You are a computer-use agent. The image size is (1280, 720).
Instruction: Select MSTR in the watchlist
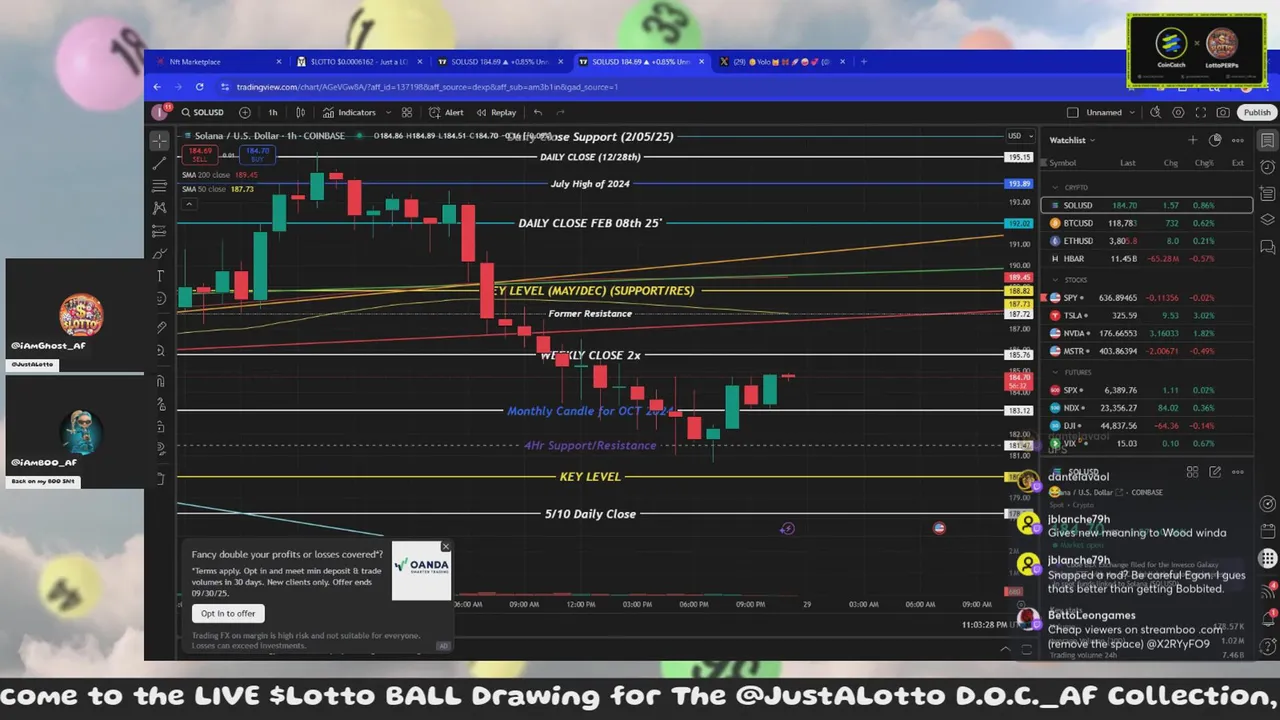1146,351
